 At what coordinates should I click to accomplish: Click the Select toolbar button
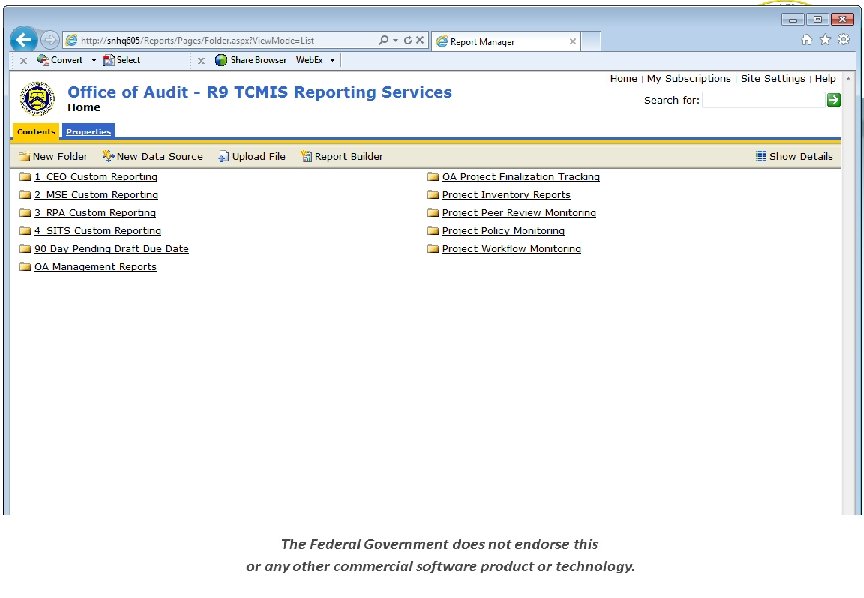[122, 60]
